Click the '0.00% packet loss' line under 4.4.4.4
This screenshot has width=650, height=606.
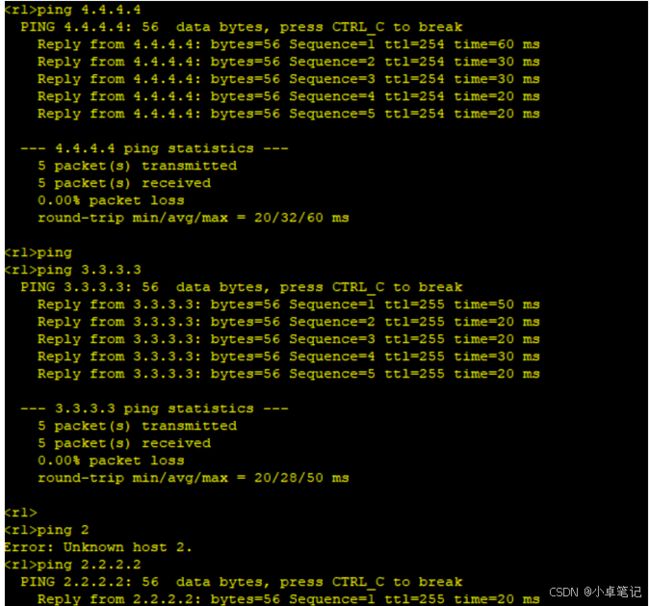(111, 201)
